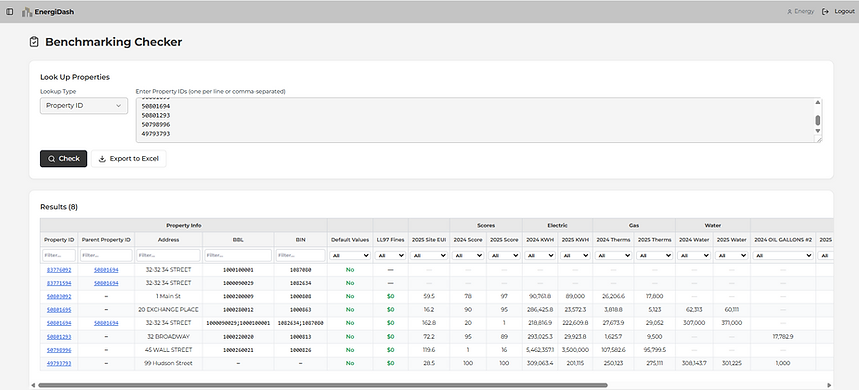Open the 2025 Score filter dropdown
The width and height of the screenshot is (859, 390).
point(504,255)
